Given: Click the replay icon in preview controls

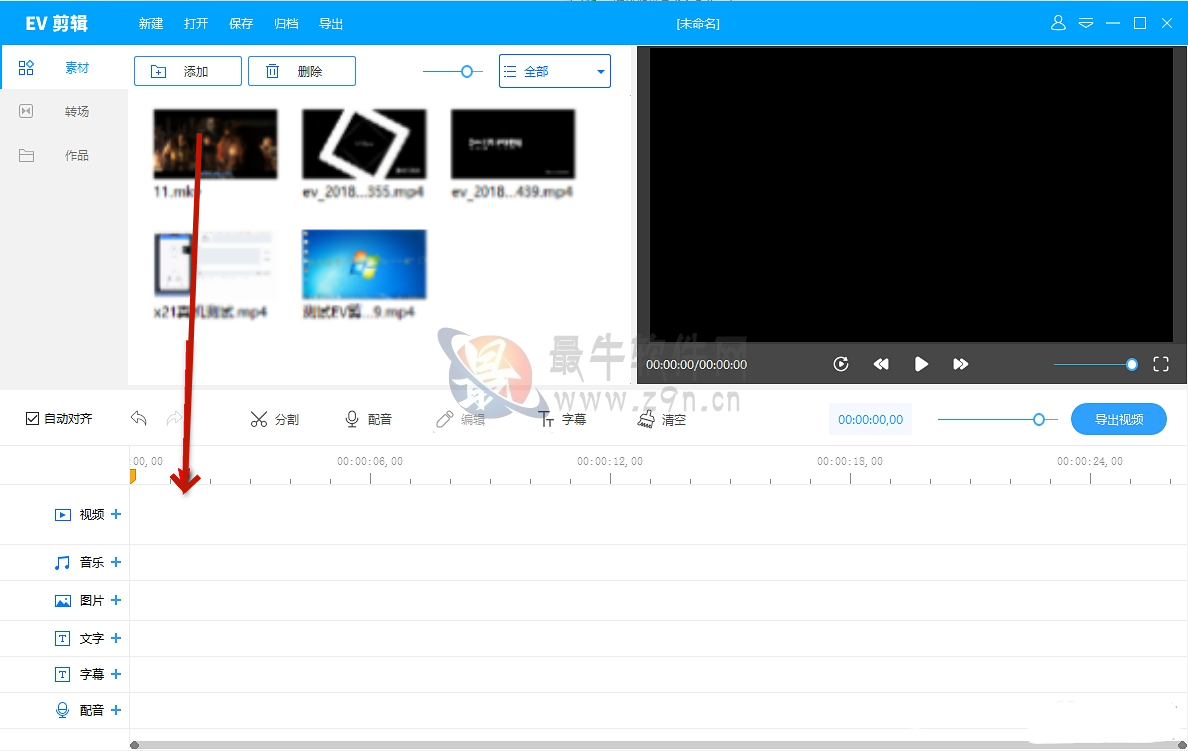Looking at the screenshot, I should click(841, 364).
